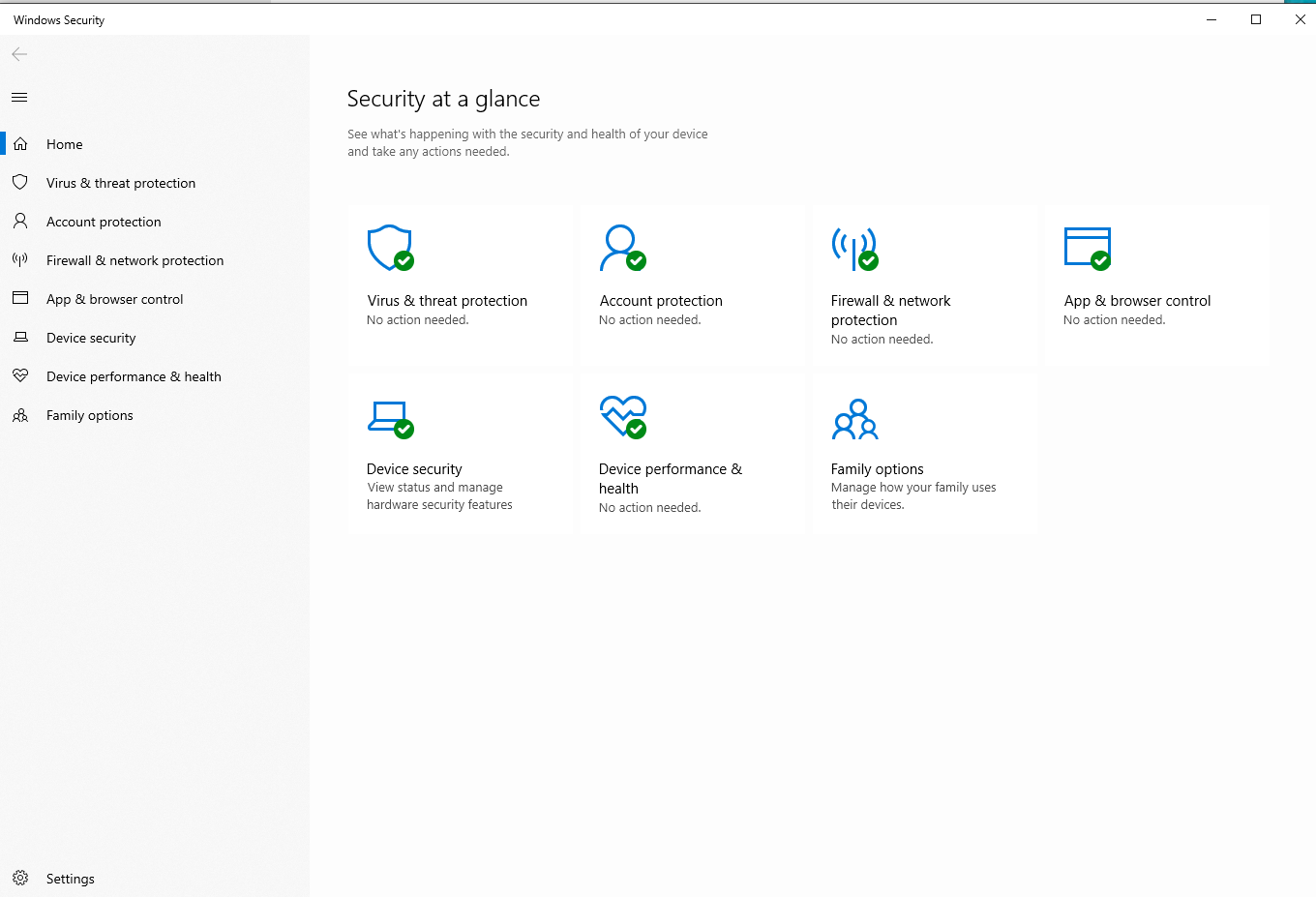Select Home in the sidebar
The image size is (1316, 897).
[x=65, y=144]
